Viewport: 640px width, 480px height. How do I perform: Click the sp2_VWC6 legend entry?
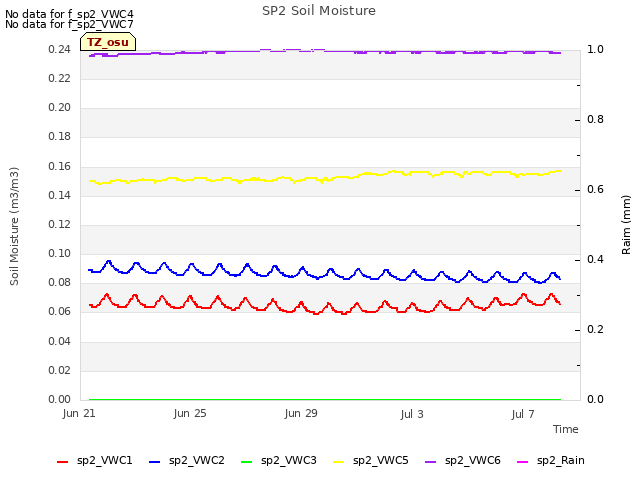point(463,461)
